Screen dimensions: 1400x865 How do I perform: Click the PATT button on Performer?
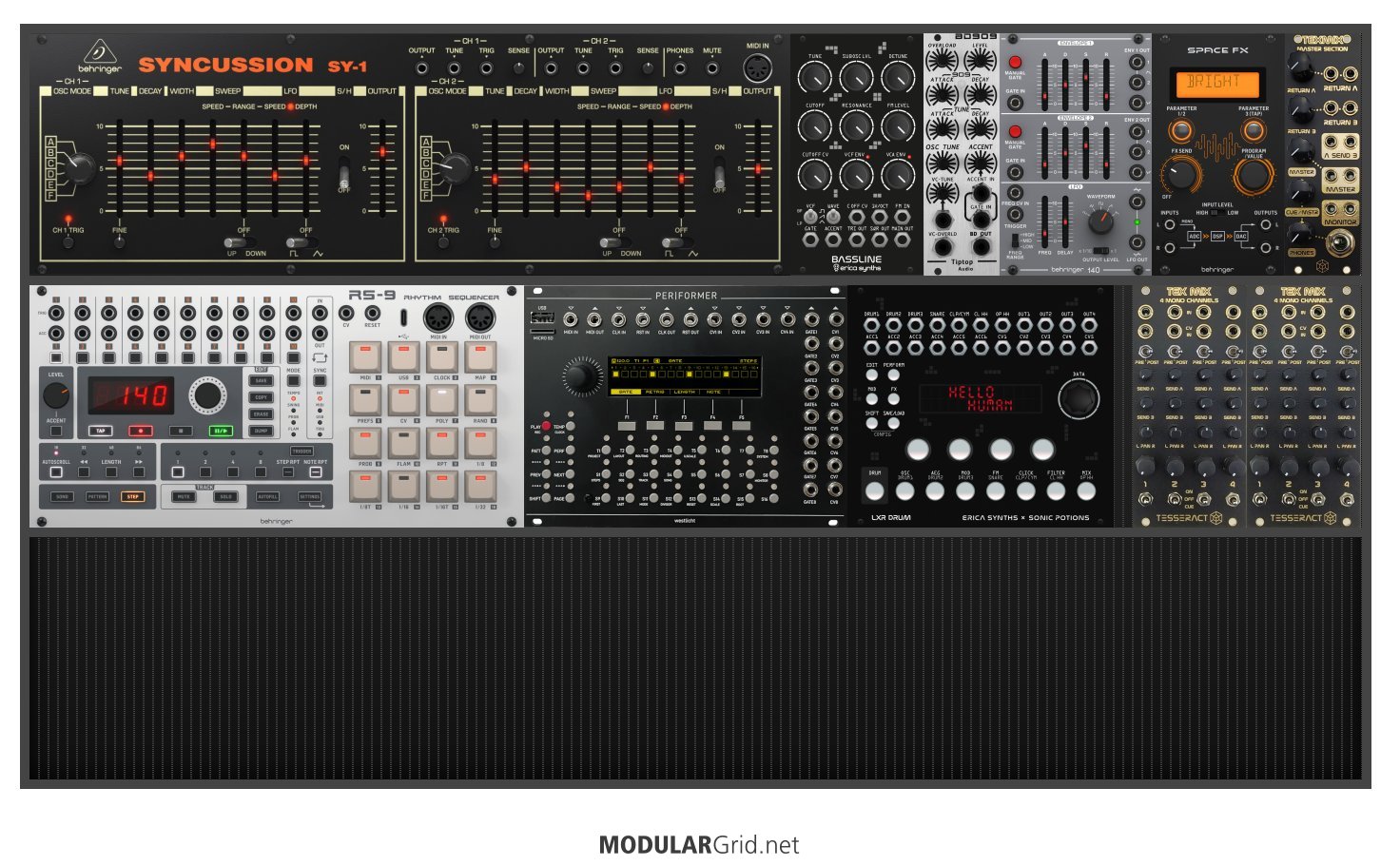547,451
